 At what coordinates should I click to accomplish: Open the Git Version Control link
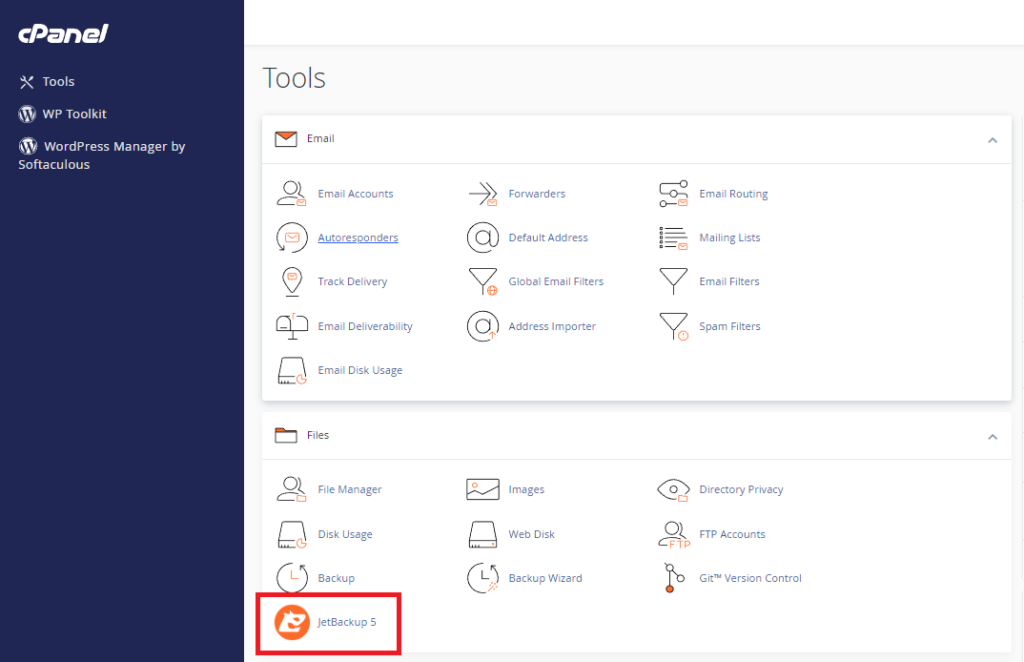point(750,578)
